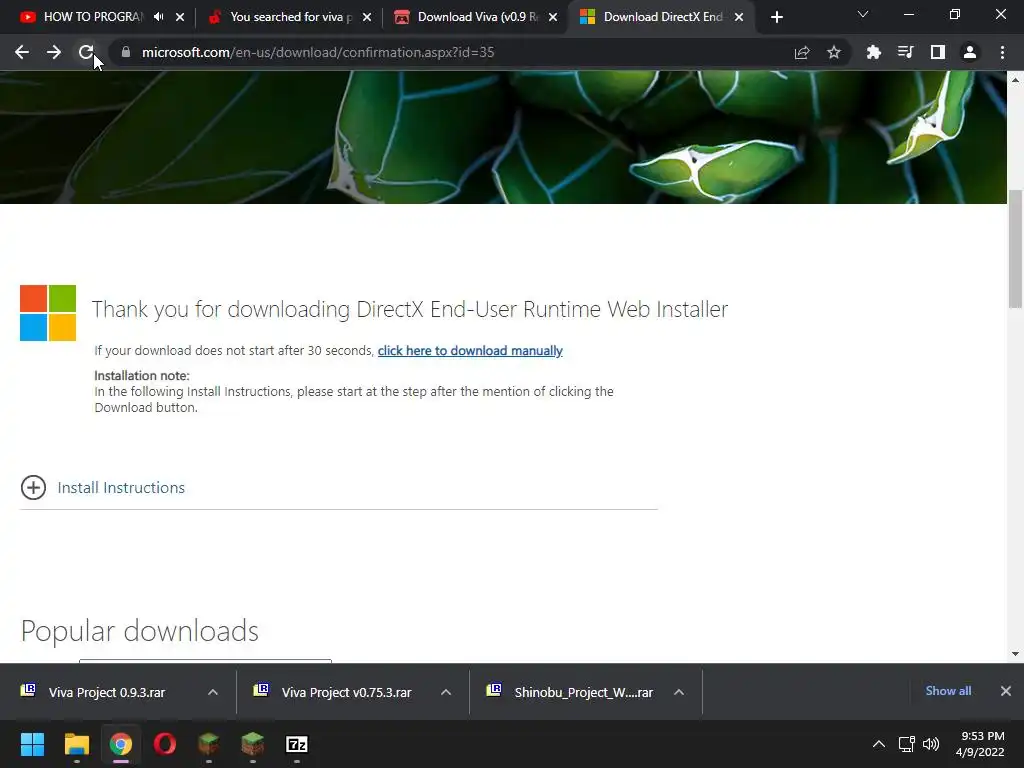Show hidden system tray icons
Viewport: 1024px width, 768px height.
click(879, 744)
